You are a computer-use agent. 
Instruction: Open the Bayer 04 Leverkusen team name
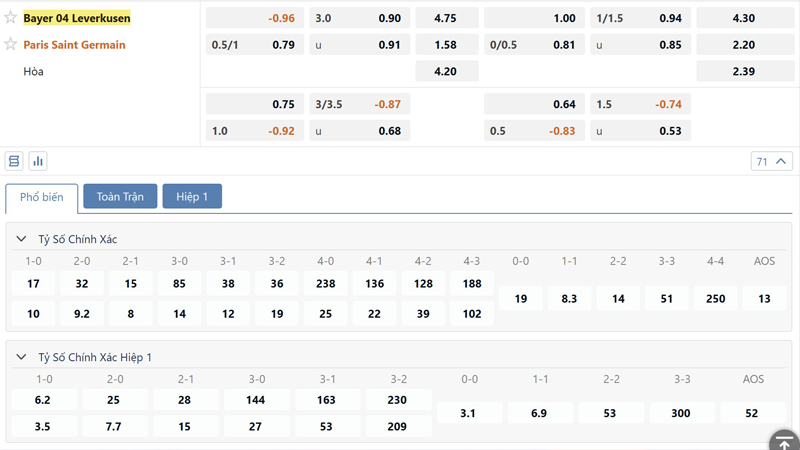[77, 18]
